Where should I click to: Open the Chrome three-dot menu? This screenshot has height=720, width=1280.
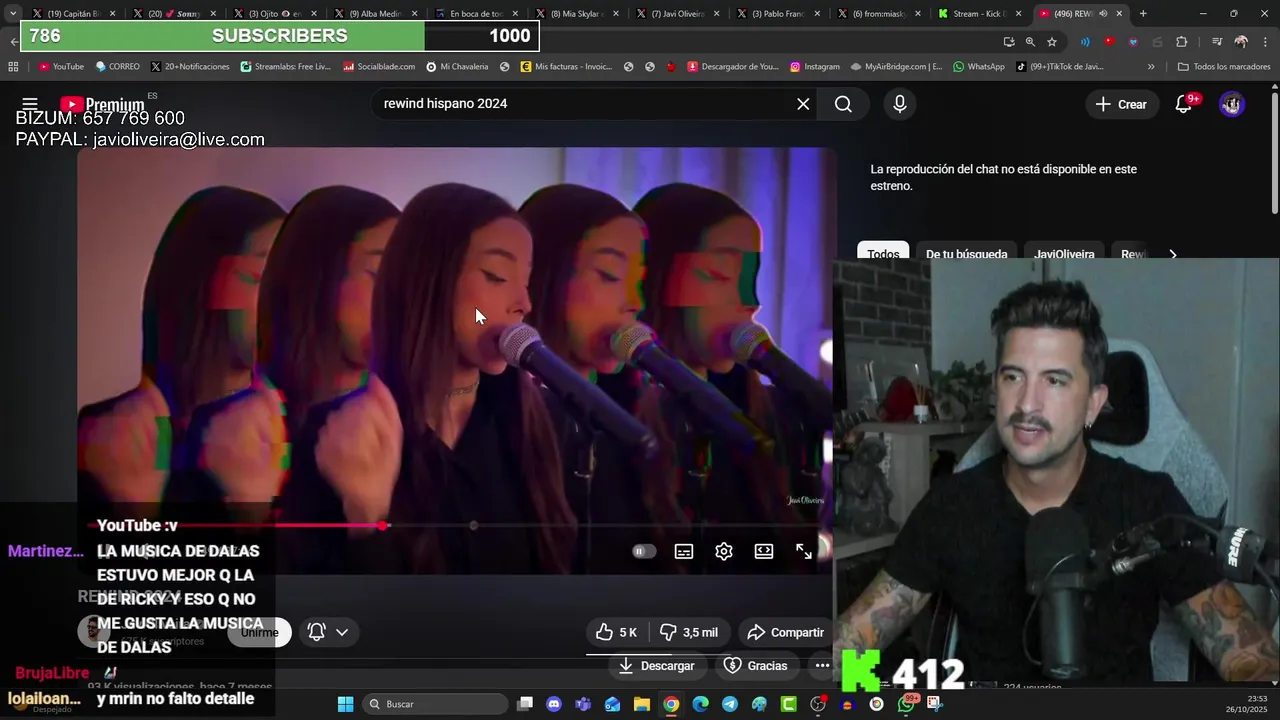pos(1265,42)
